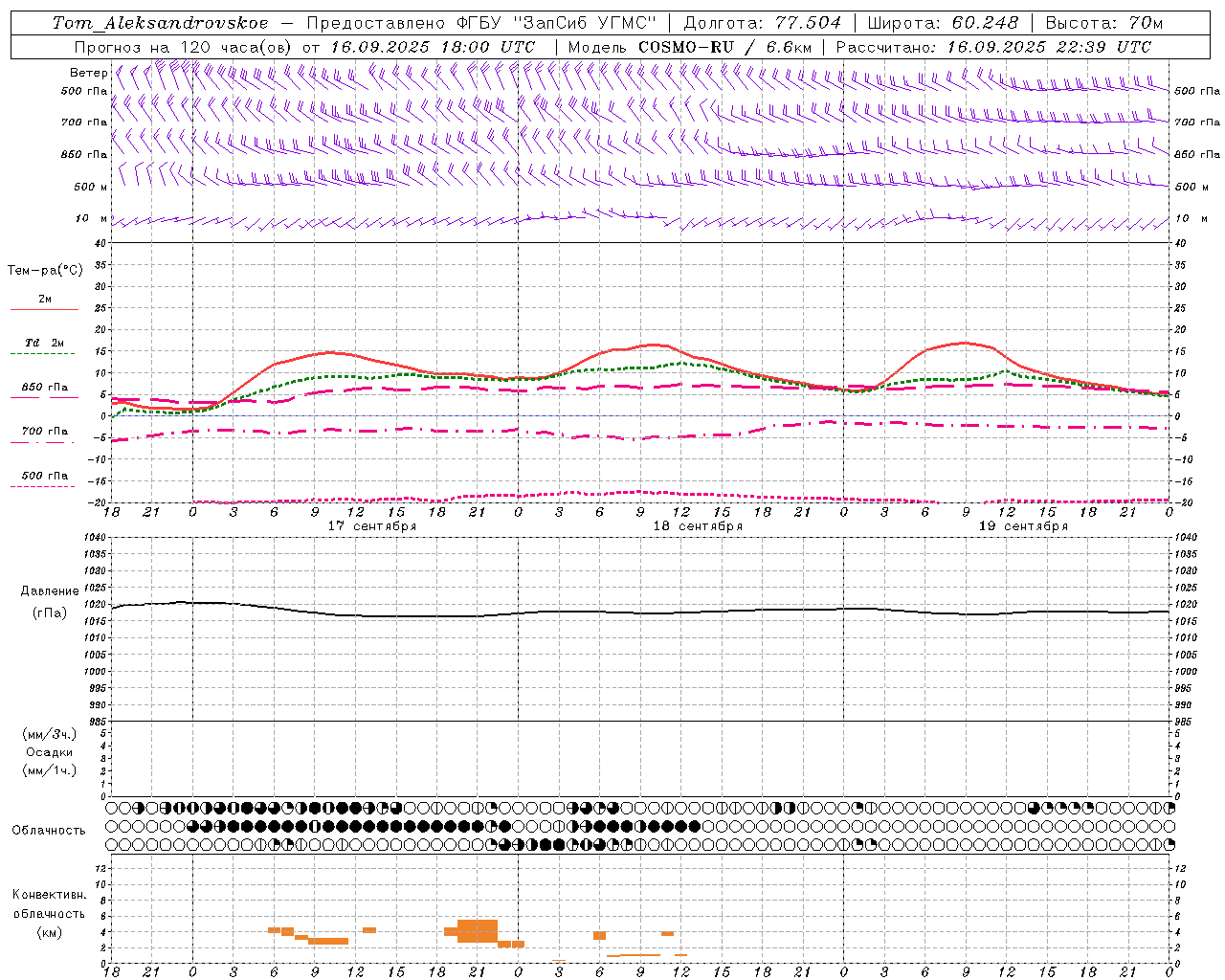This screenshot has height=980, width=1225.
Task: Click the 2м temperature legend entry
Action: tap(45, 299)
